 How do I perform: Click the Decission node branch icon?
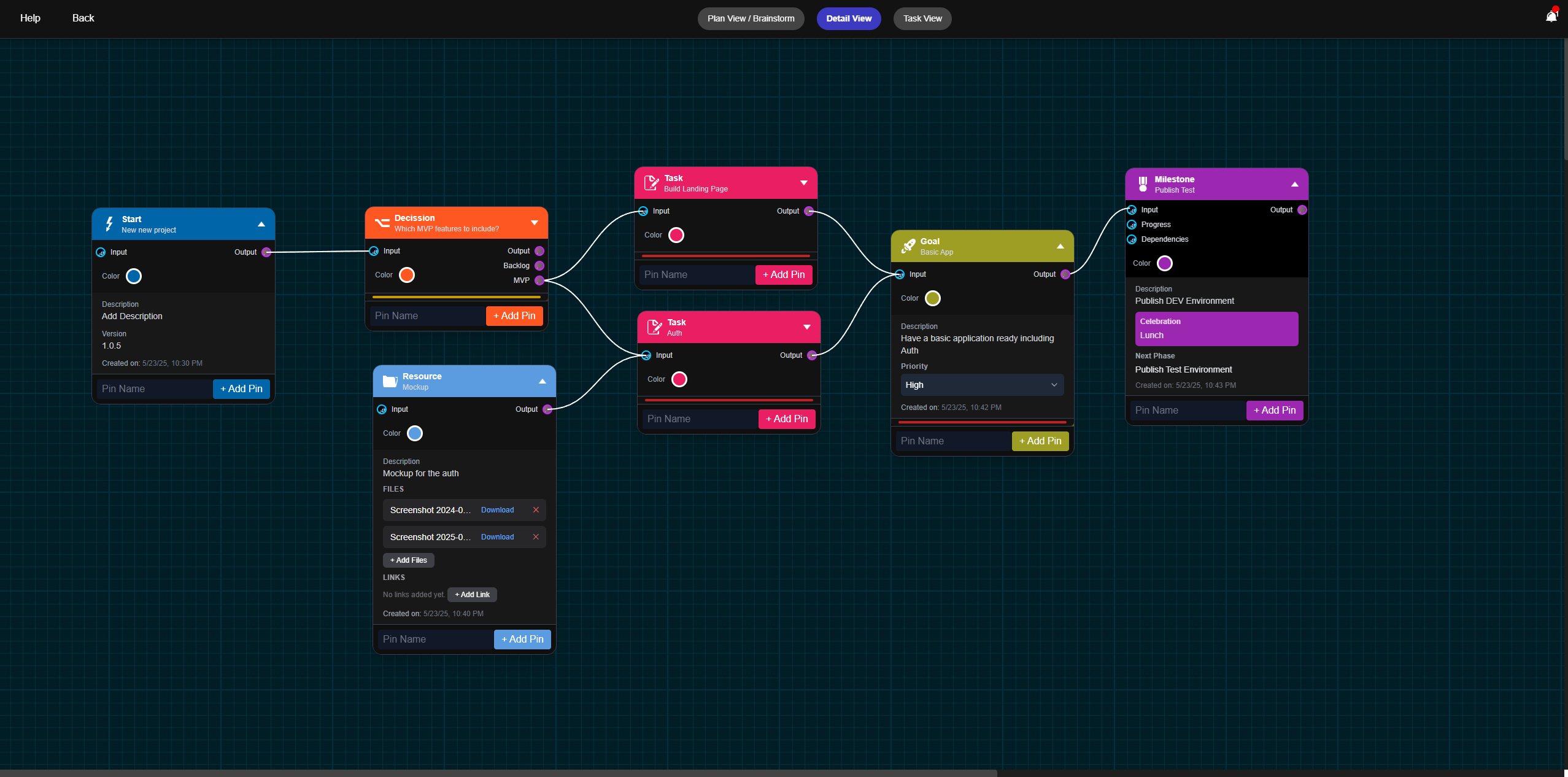point(382,223)
